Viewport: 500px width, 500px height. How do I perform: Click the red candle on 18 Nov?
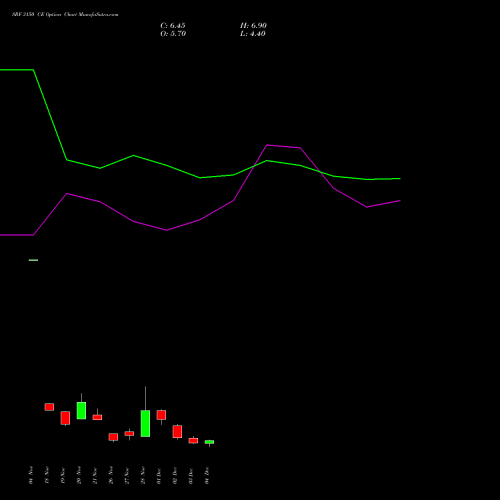[49, 407]
